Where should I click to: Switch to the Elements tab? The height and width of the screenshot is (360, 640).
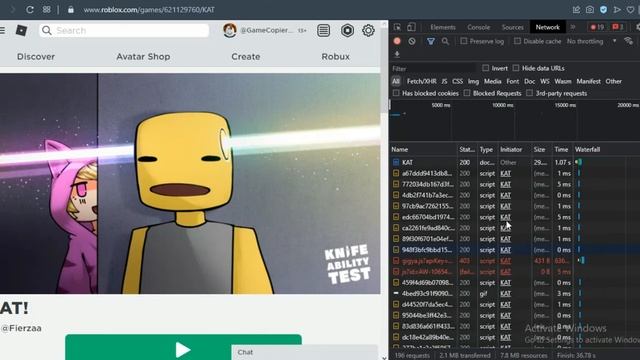coord(443,27)
